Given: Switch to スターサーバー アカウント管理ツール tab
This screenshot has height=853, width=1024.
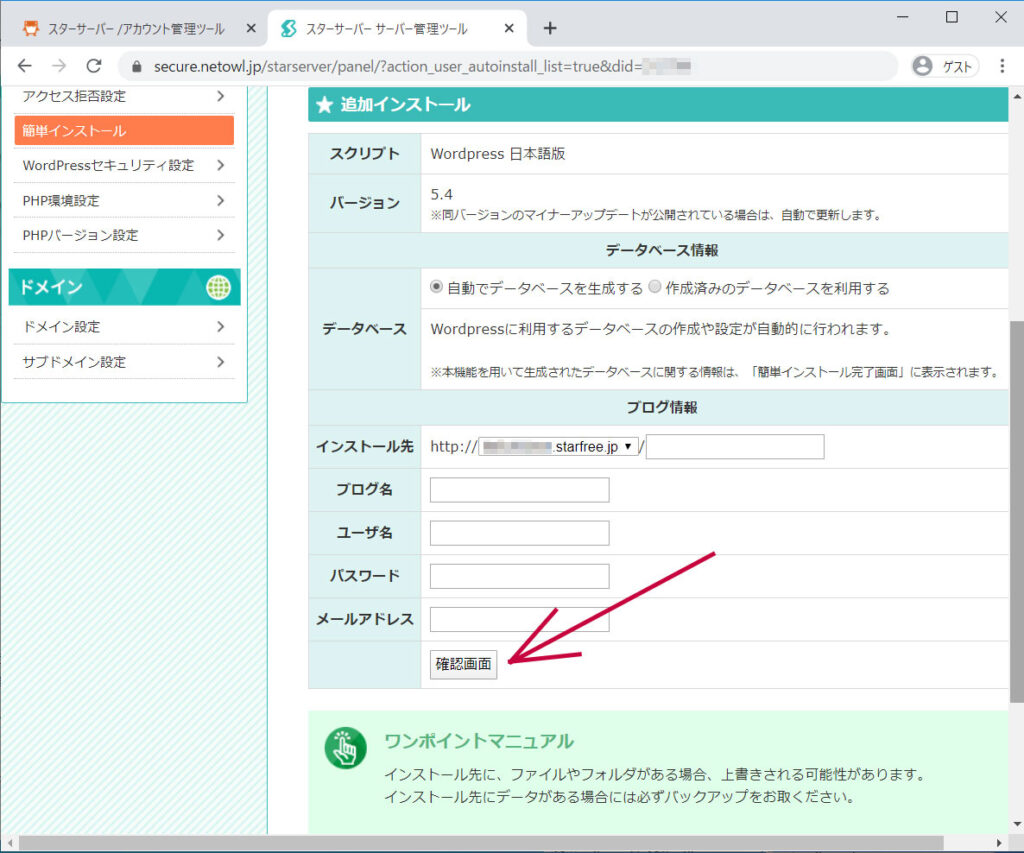Looking at the screenshot, I should coord(135,29).
